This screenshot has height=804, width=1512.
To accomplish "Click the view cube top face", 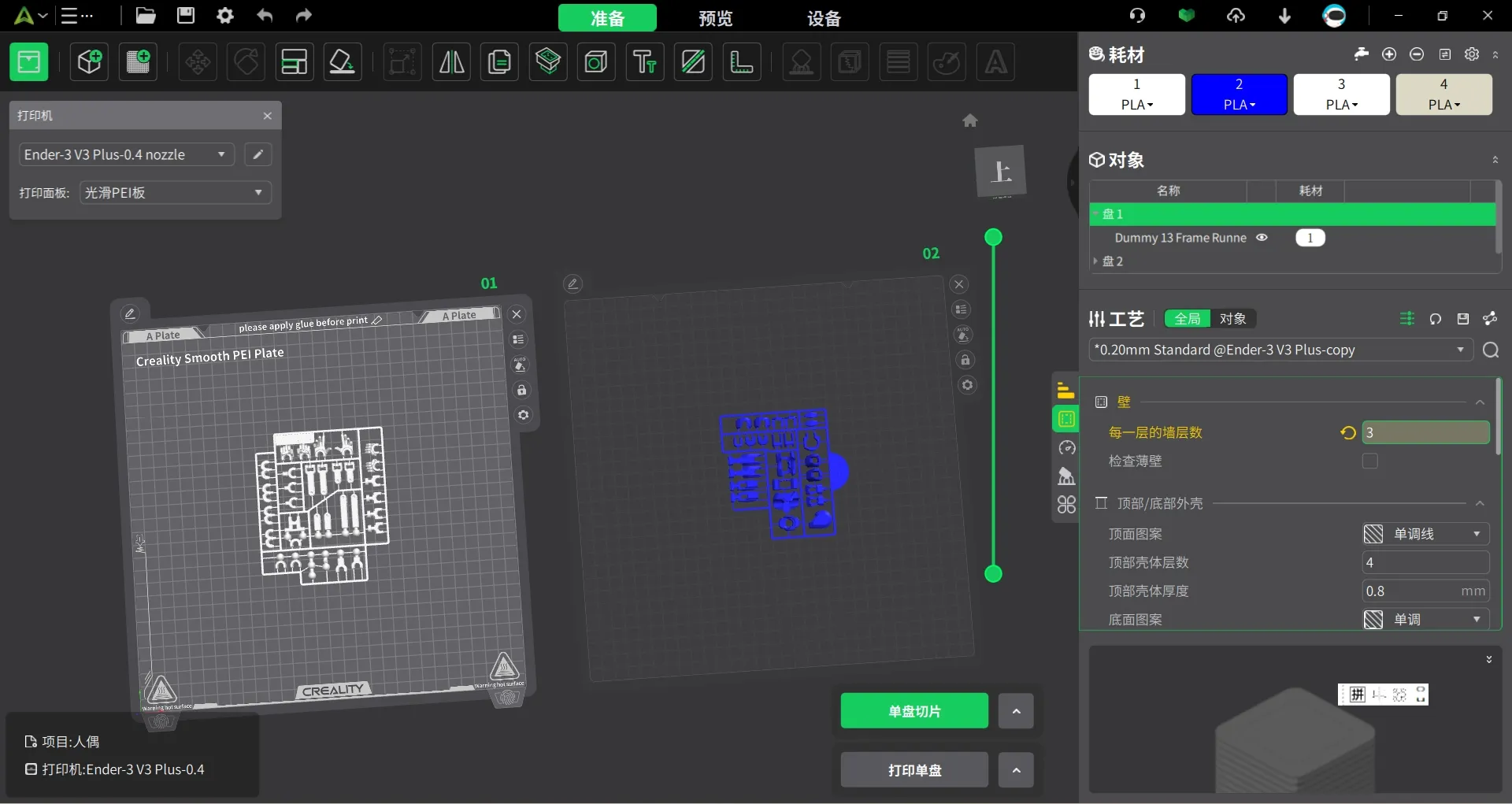I will (x=1001, y=171).
